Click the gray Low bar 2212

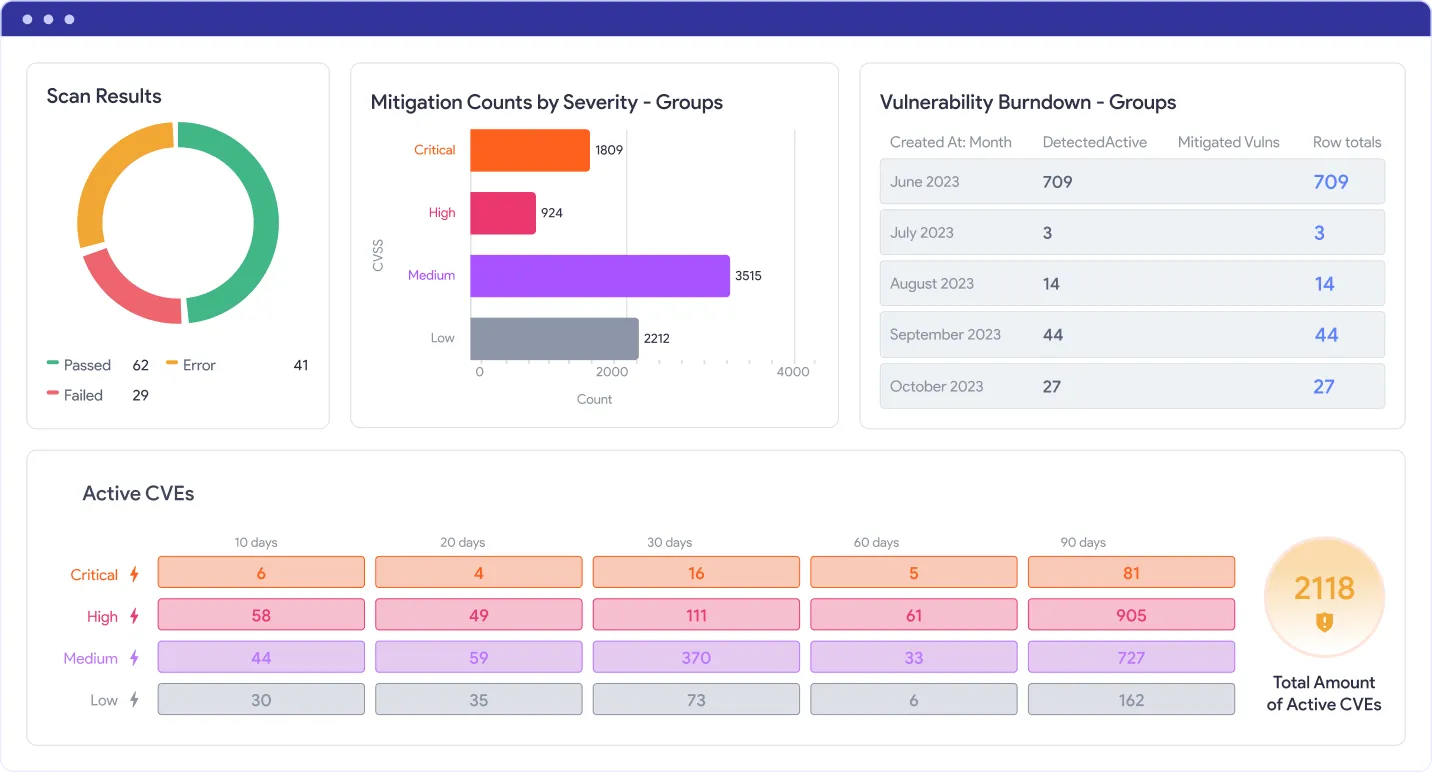click(x=555, y=338)
